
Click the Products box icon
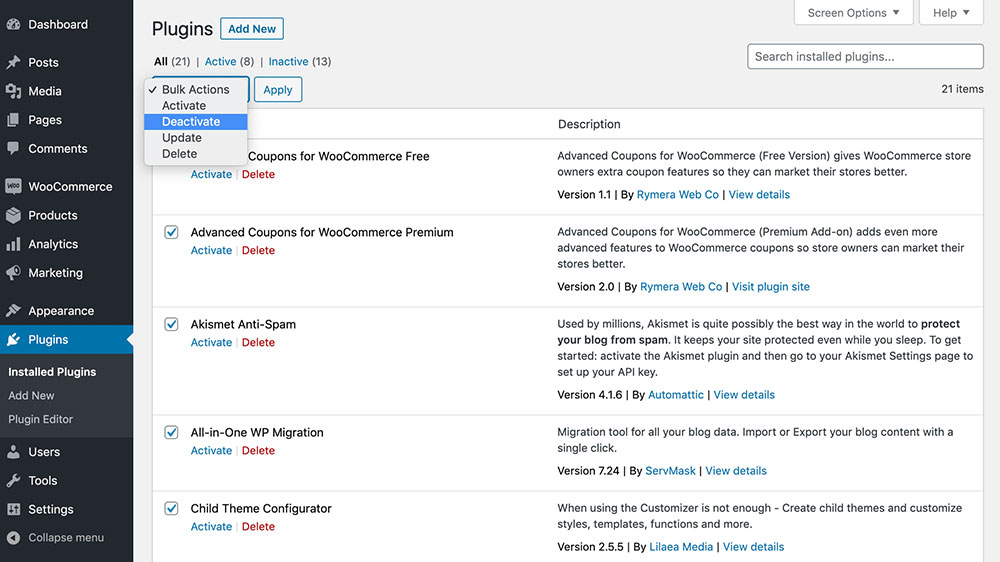[x=14, y=215]
